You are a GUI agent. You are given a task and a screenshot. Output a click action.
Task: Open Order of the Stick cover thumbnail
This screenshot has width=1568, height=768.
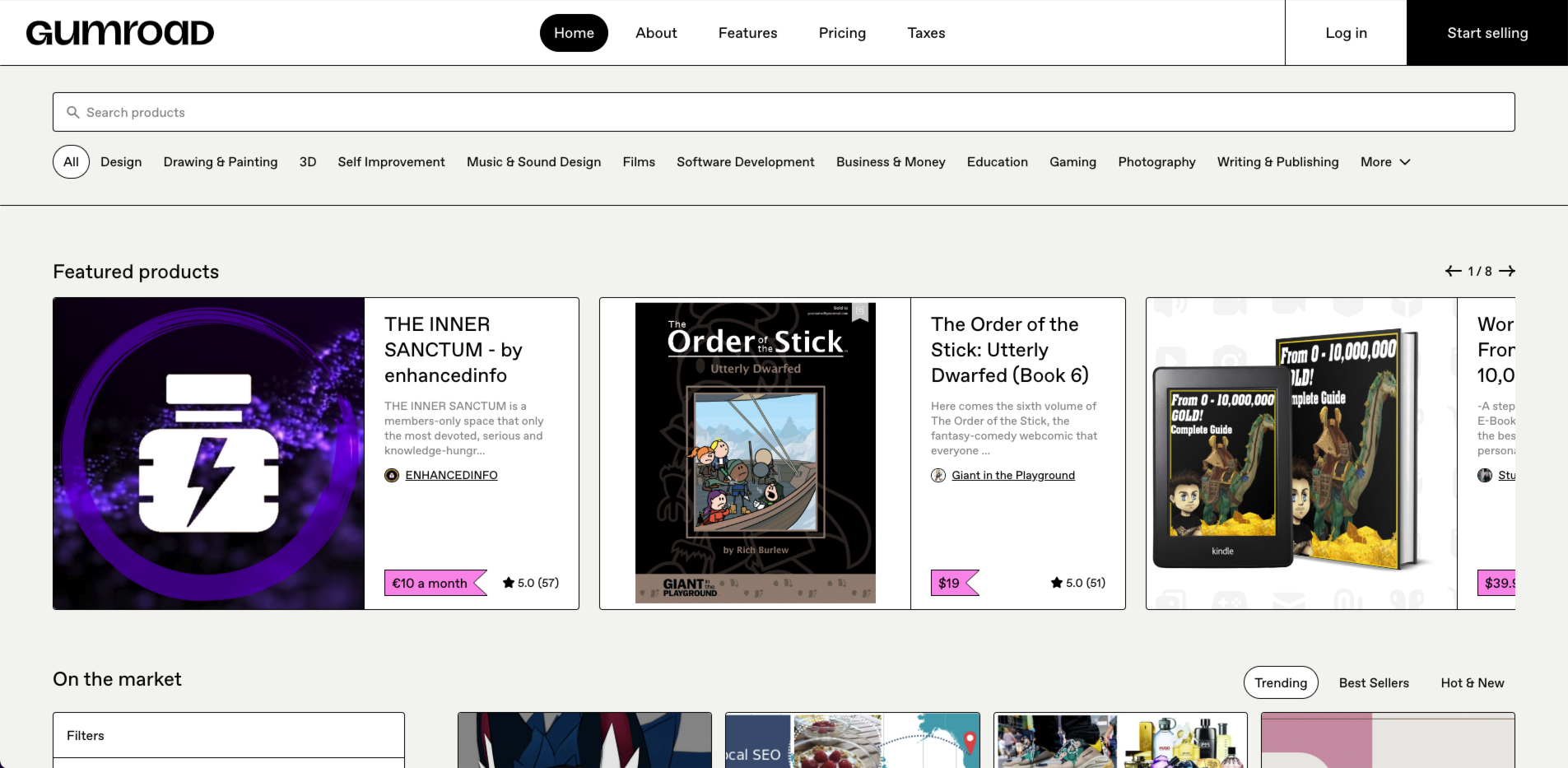[x=756, y=454]
